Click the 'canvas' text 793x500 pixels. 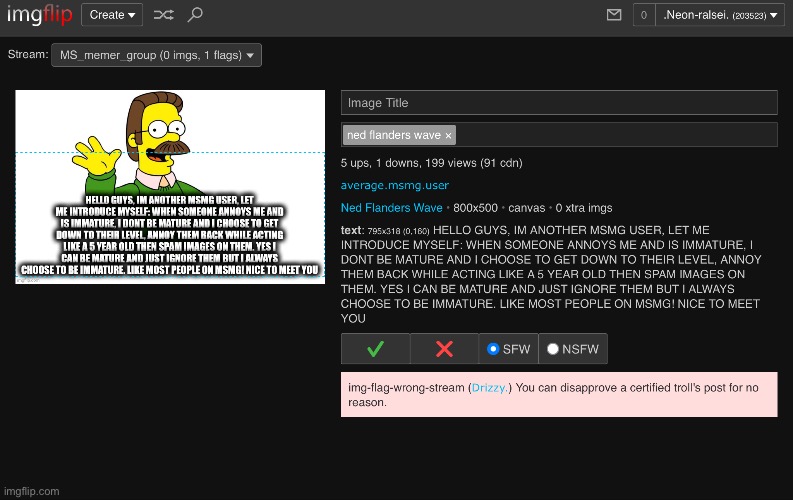pos(526,208)
